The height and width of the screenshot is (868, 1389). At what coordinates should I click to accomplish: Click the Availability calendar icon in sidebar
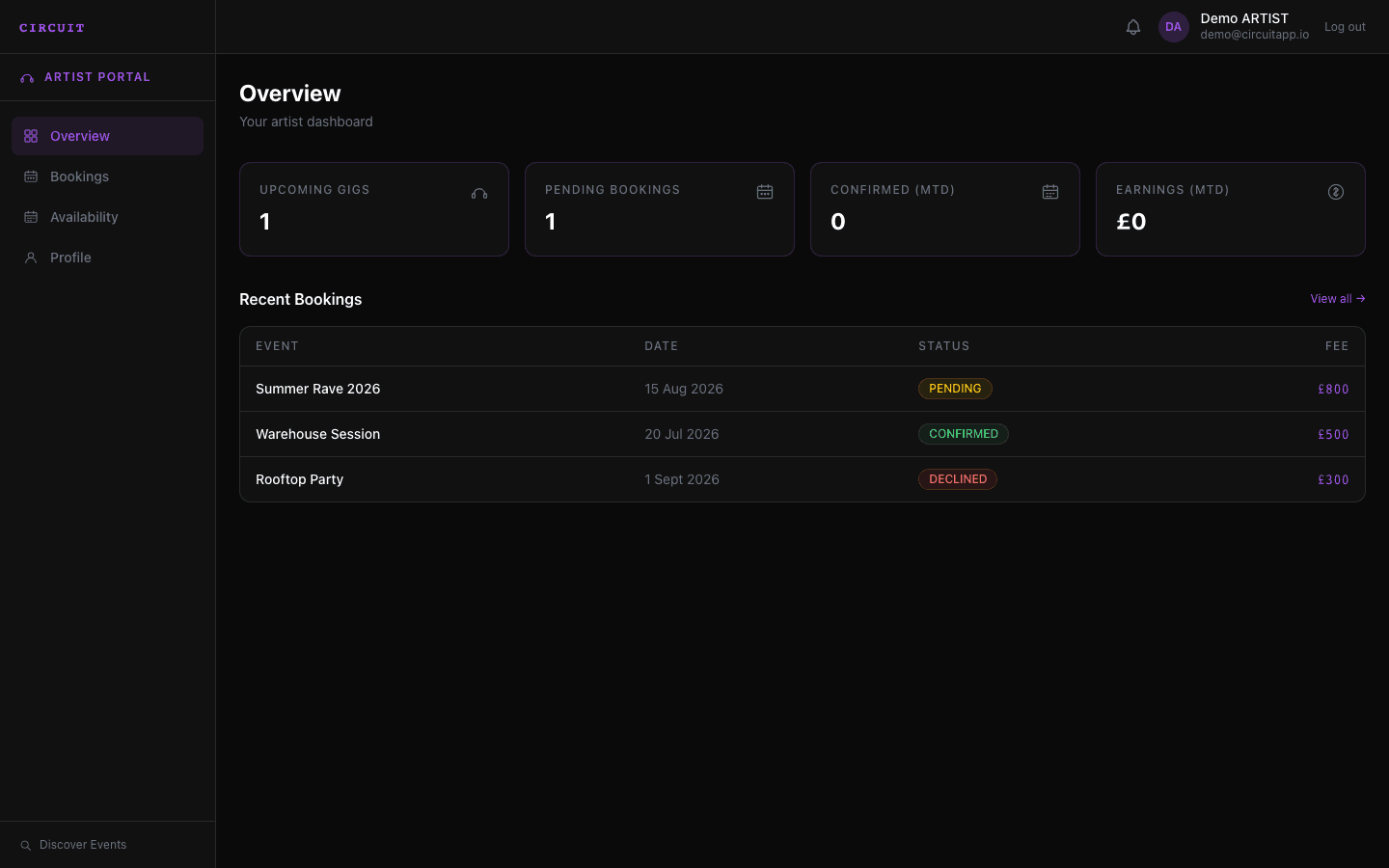[x=31, y=217]
